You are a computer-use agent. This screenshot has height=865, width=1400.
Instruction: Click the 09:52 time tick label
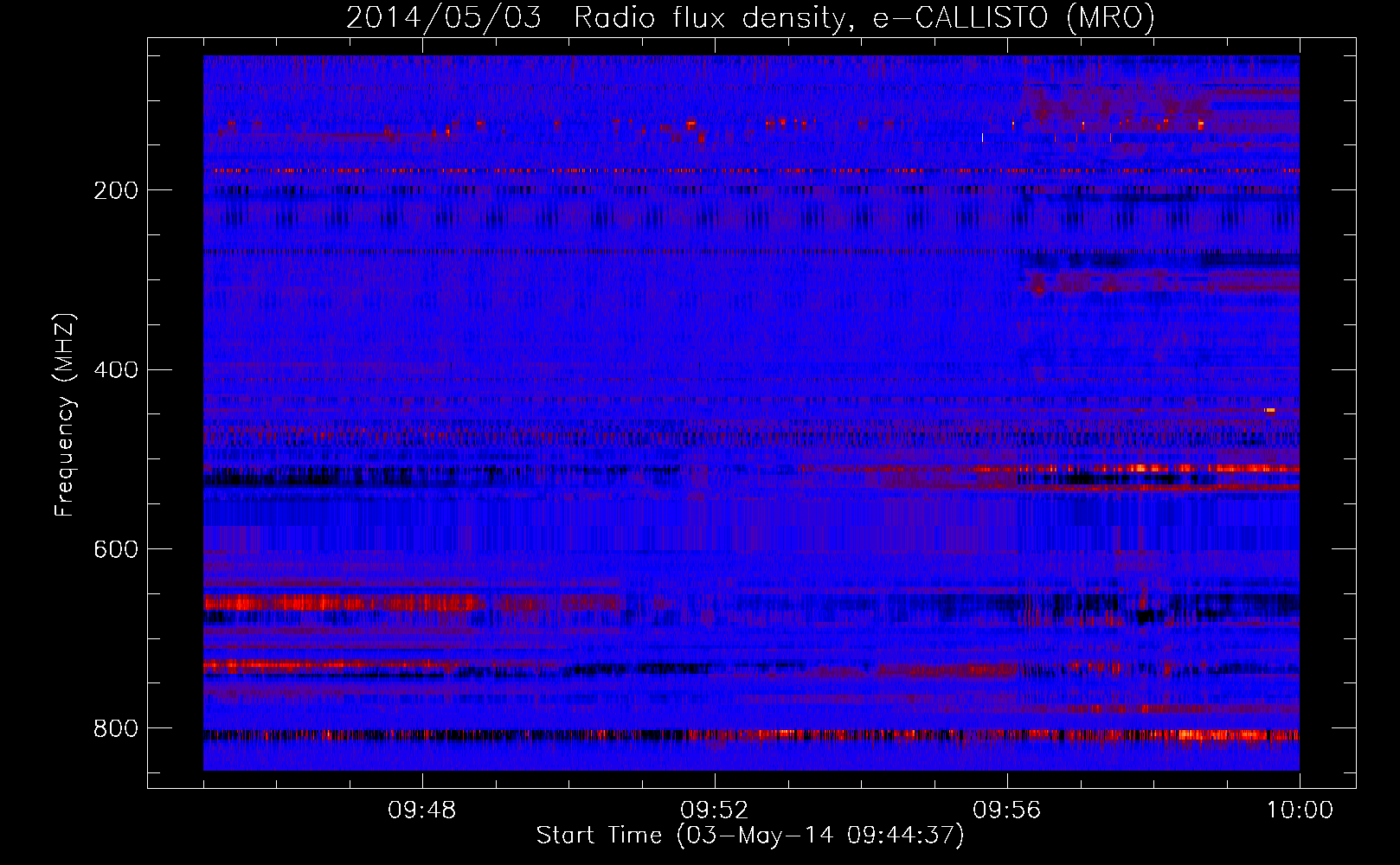715,811
